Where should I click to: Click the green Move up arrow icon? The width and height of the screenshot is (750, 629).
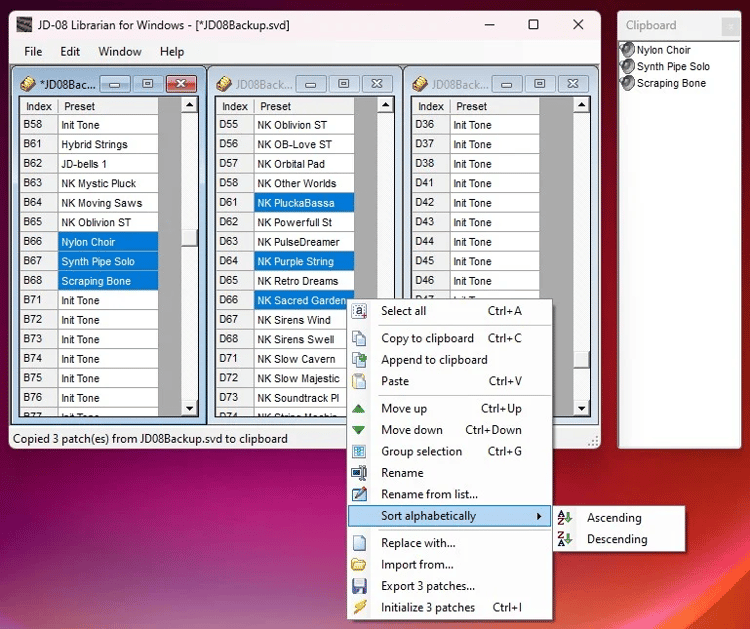click(358, 408)
